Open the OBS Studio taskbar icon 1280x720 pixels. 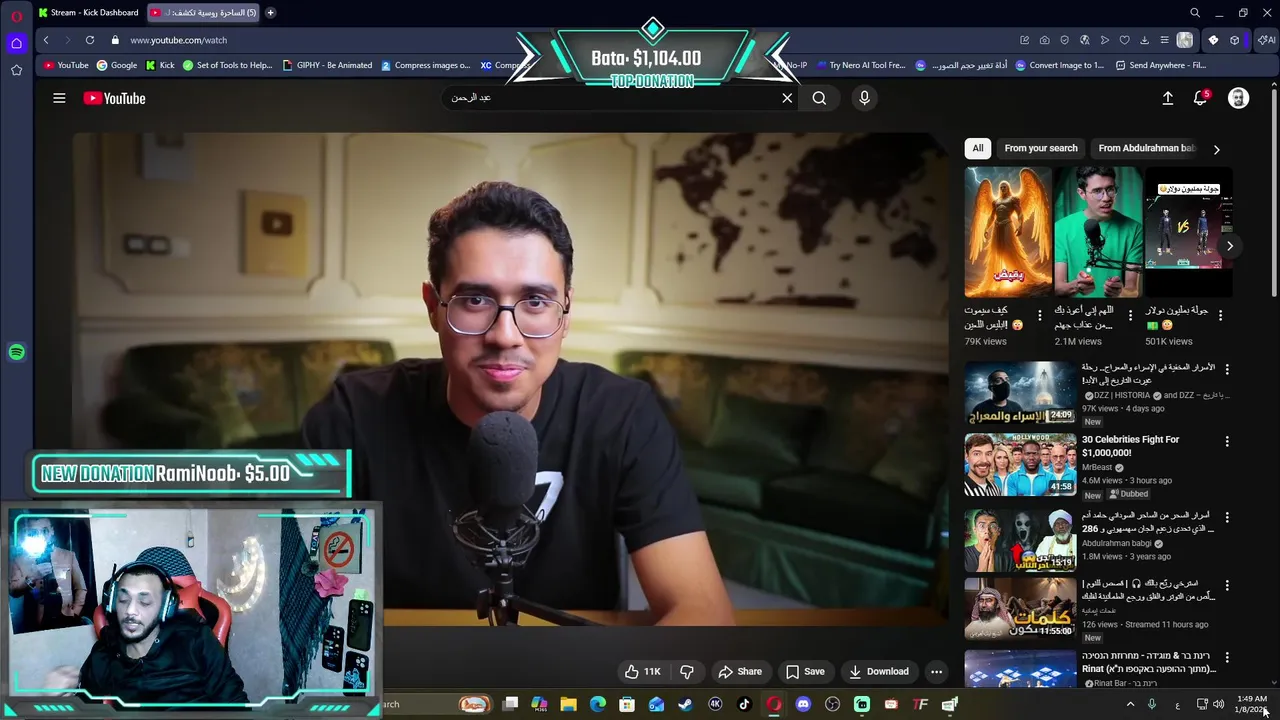[x=832, y=704]
